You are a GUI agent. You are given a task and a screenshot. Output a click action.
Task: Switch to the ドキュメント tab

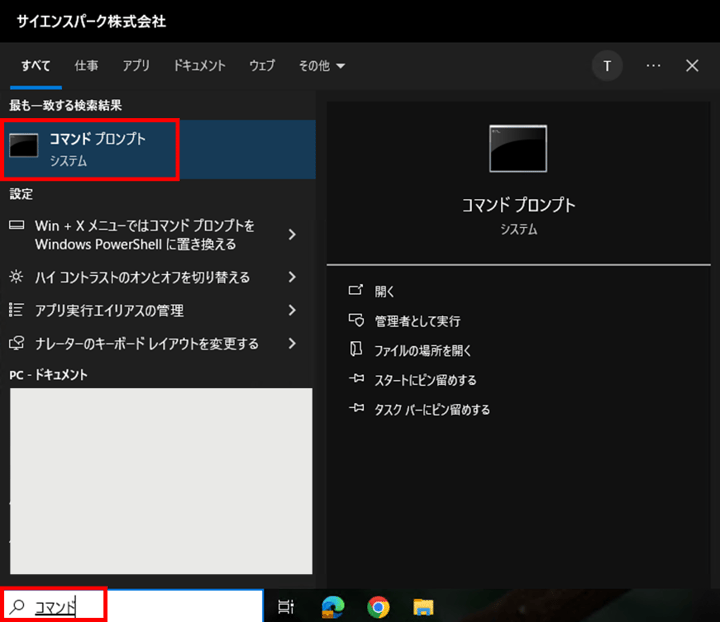tap(199, 66)
